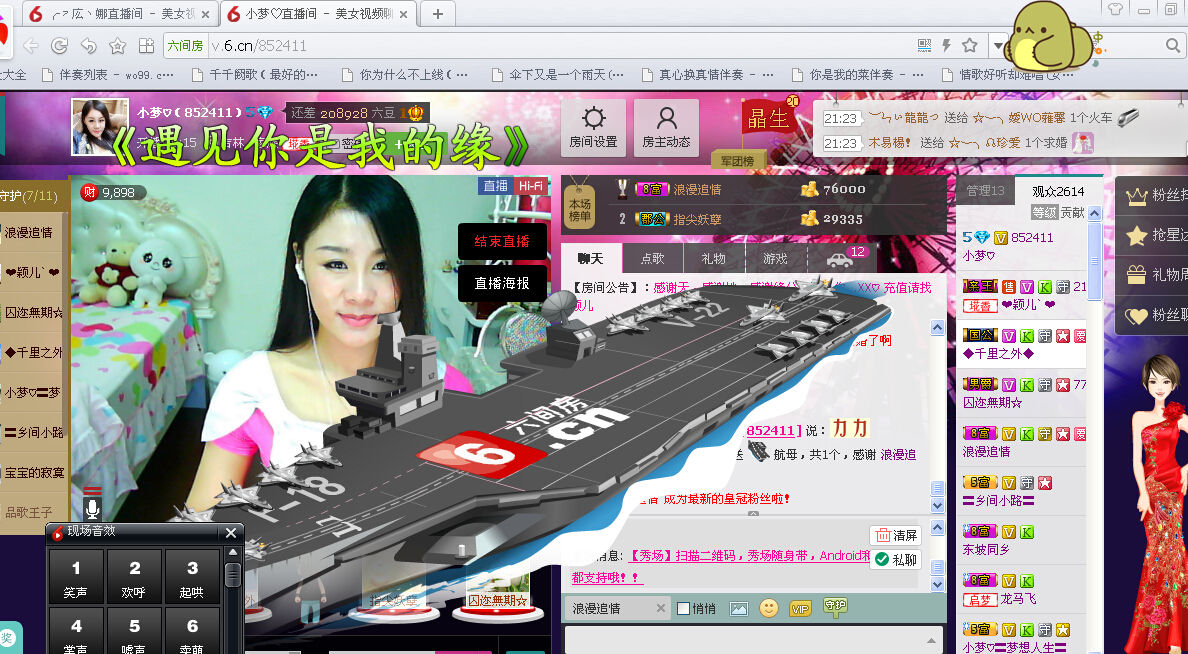
Task: Reload the page with the refresh icon
Action: pos(59,45)
